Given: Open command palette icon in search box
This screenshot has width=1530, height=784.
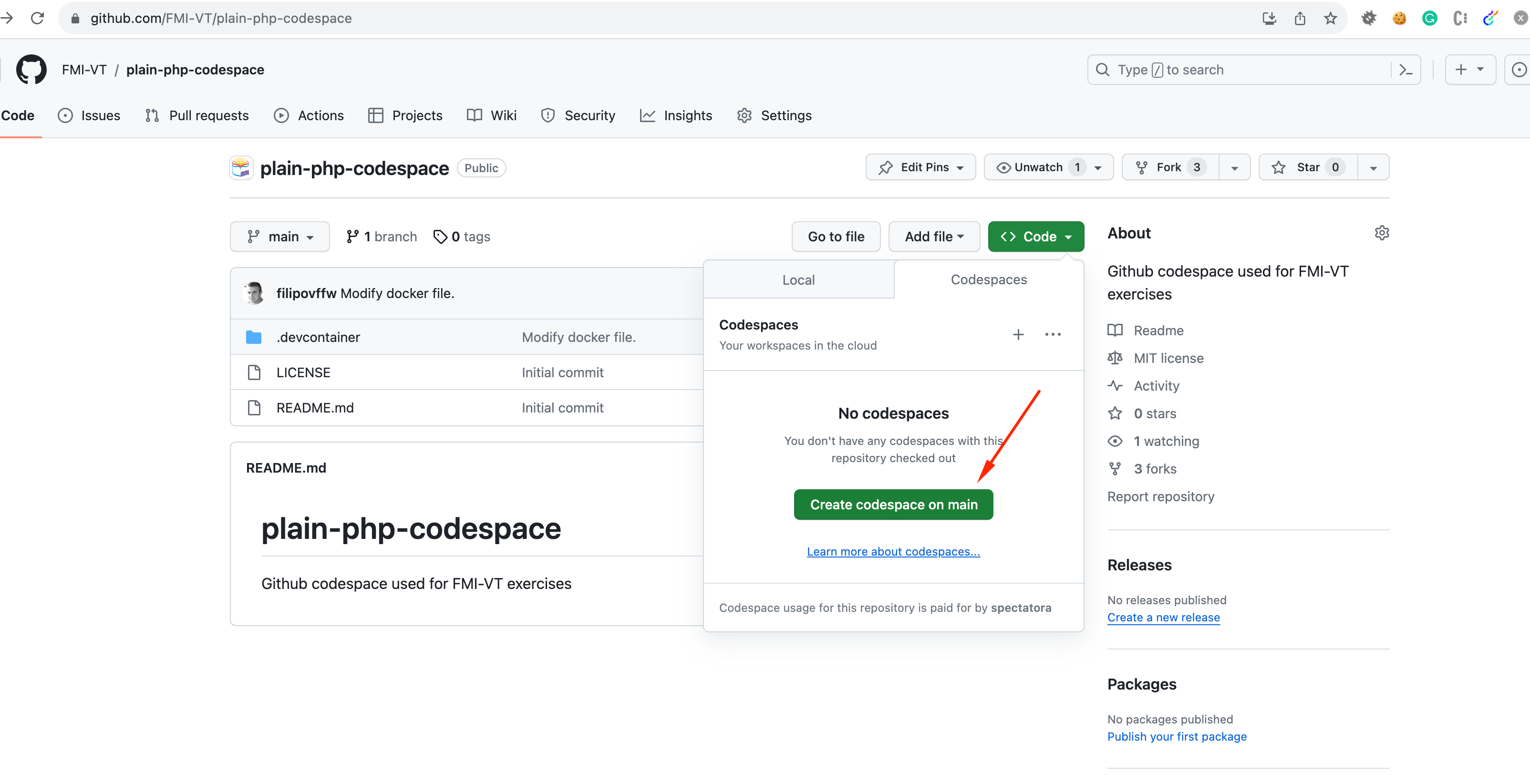Looking at the screenshot, I should coord(1405,70).
